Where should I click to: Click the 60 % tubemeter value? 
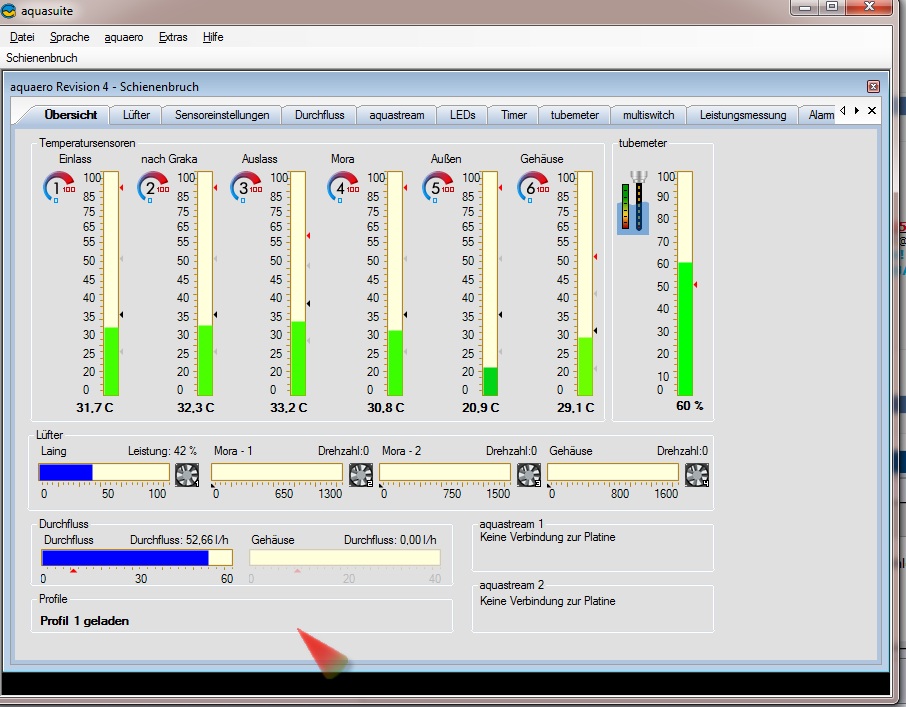(x=689, y=406)
